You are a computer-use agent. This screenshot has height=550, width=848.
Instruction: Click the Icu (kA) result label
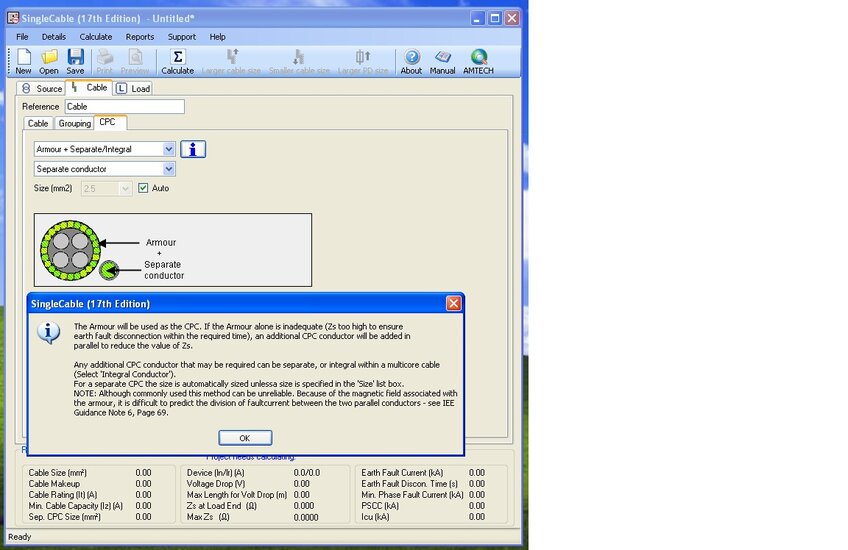[x=375, y=517]
